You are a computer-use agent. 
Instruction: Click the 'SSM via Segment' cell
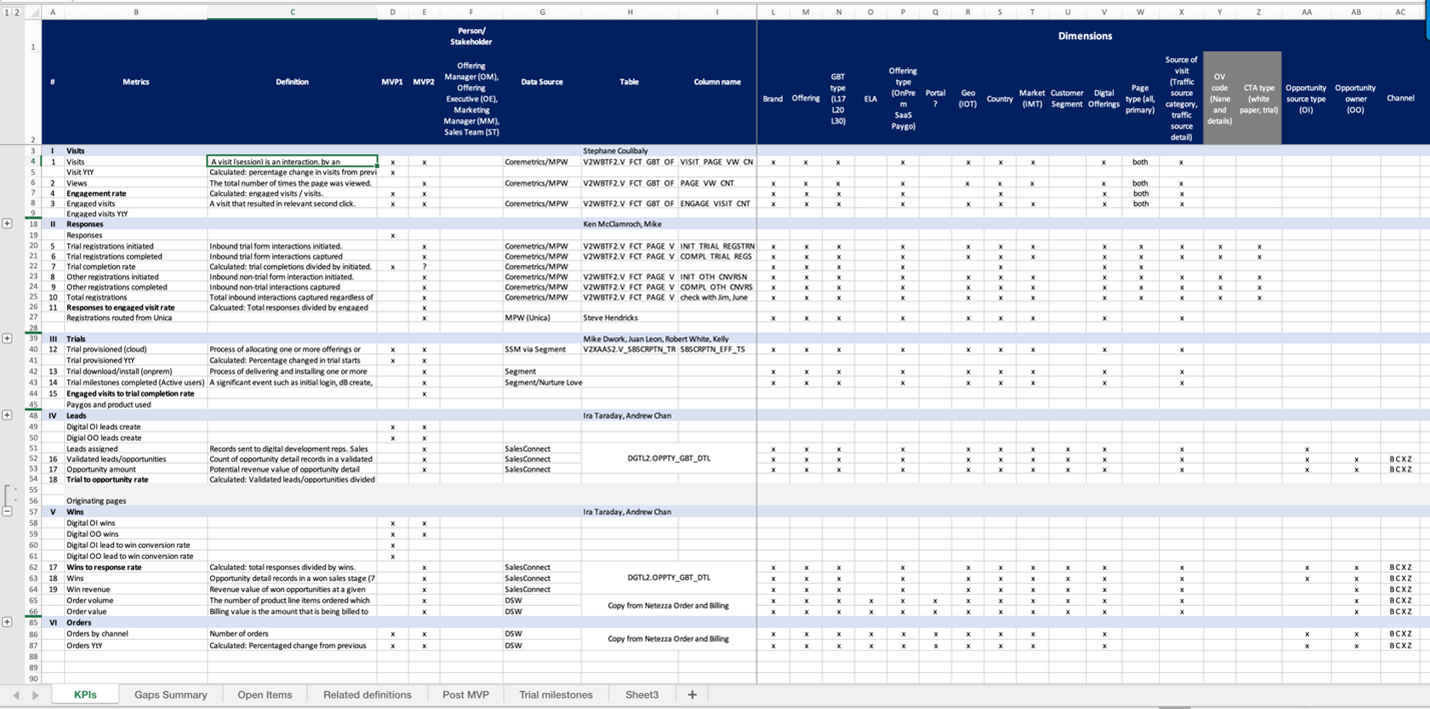click(x=542, y=349)
